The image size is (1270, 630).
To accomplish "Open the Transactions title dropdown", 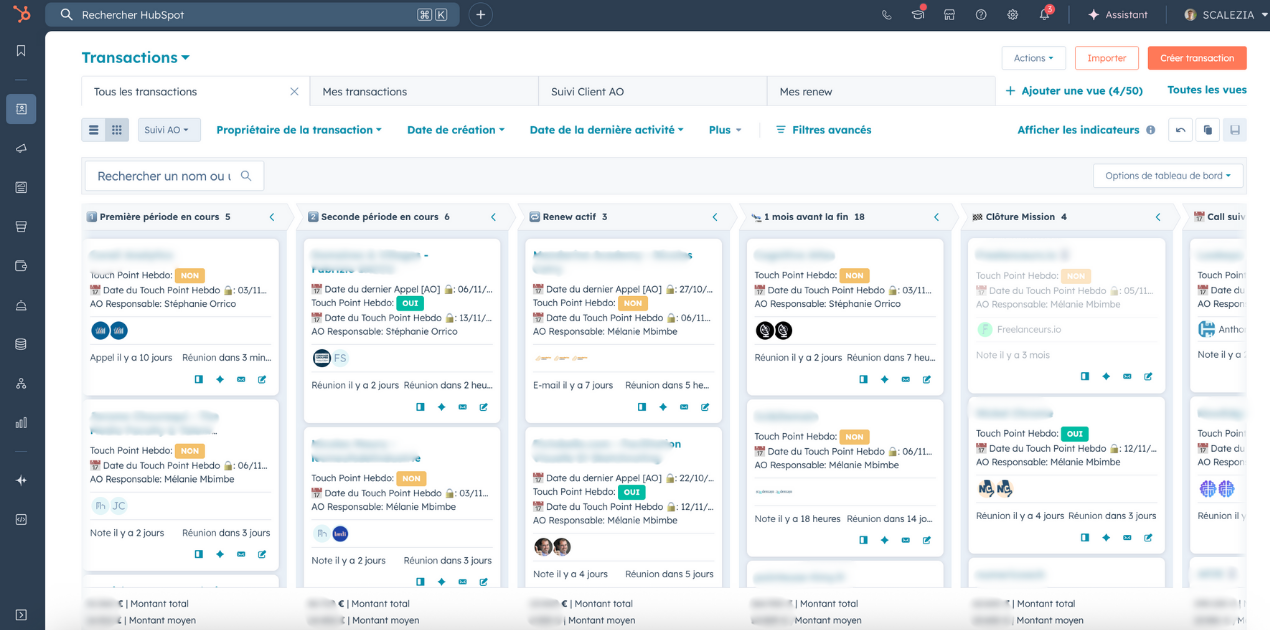I will pos(136,58).
